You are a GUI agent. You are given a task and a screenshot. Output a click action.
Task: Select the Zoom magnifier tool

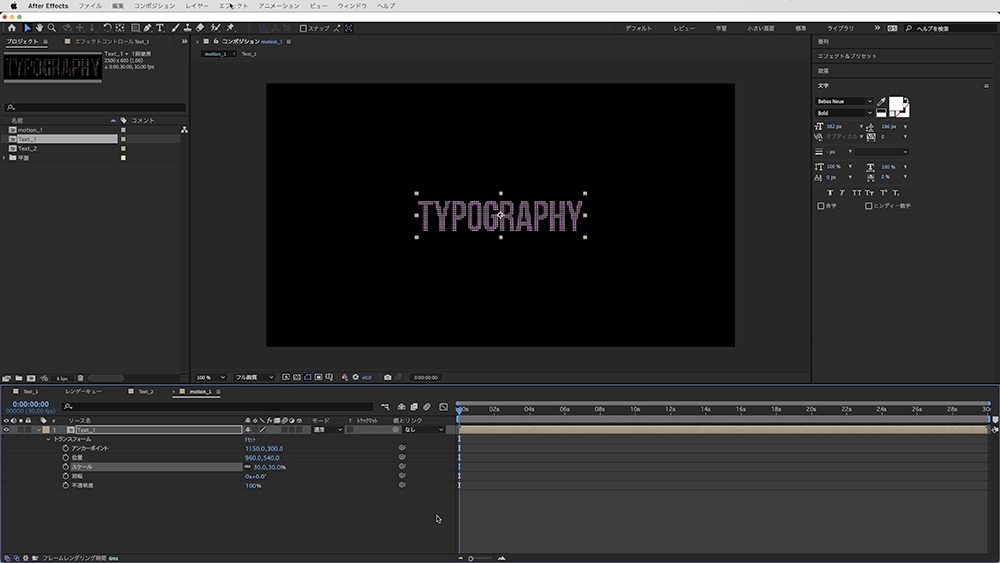pyautogui.click(x=51, y=28)
